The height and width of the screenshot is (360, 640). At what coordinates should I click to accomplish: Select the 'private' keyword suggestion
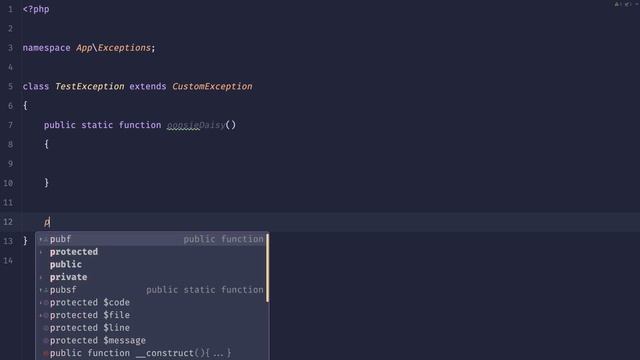pos(151,277)
